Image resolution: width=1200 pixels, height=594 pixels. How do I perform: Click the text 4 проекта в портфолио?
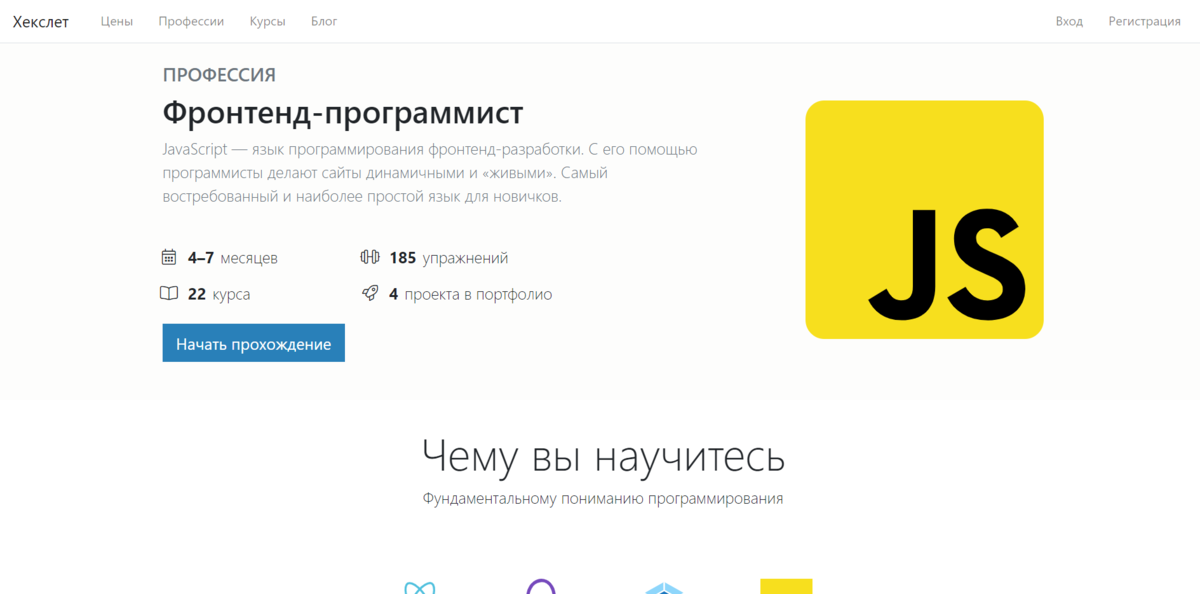[470, 295]
